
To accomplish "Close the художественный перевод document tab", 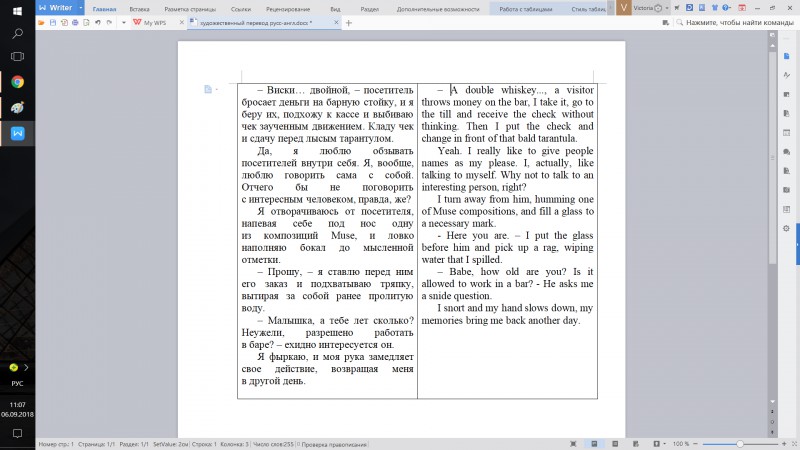I will 336,22.
